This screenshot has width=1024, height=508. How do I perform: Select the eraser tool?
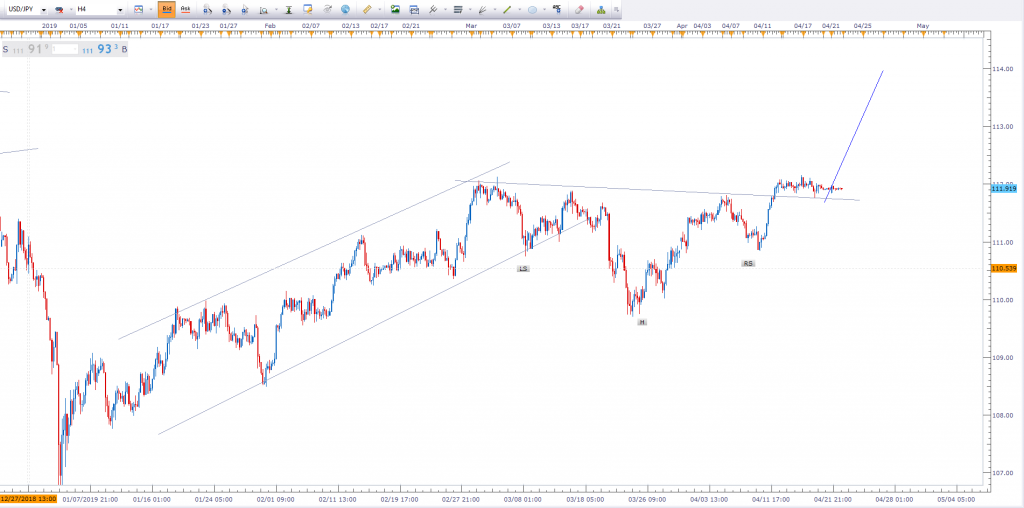coord(578,10)
